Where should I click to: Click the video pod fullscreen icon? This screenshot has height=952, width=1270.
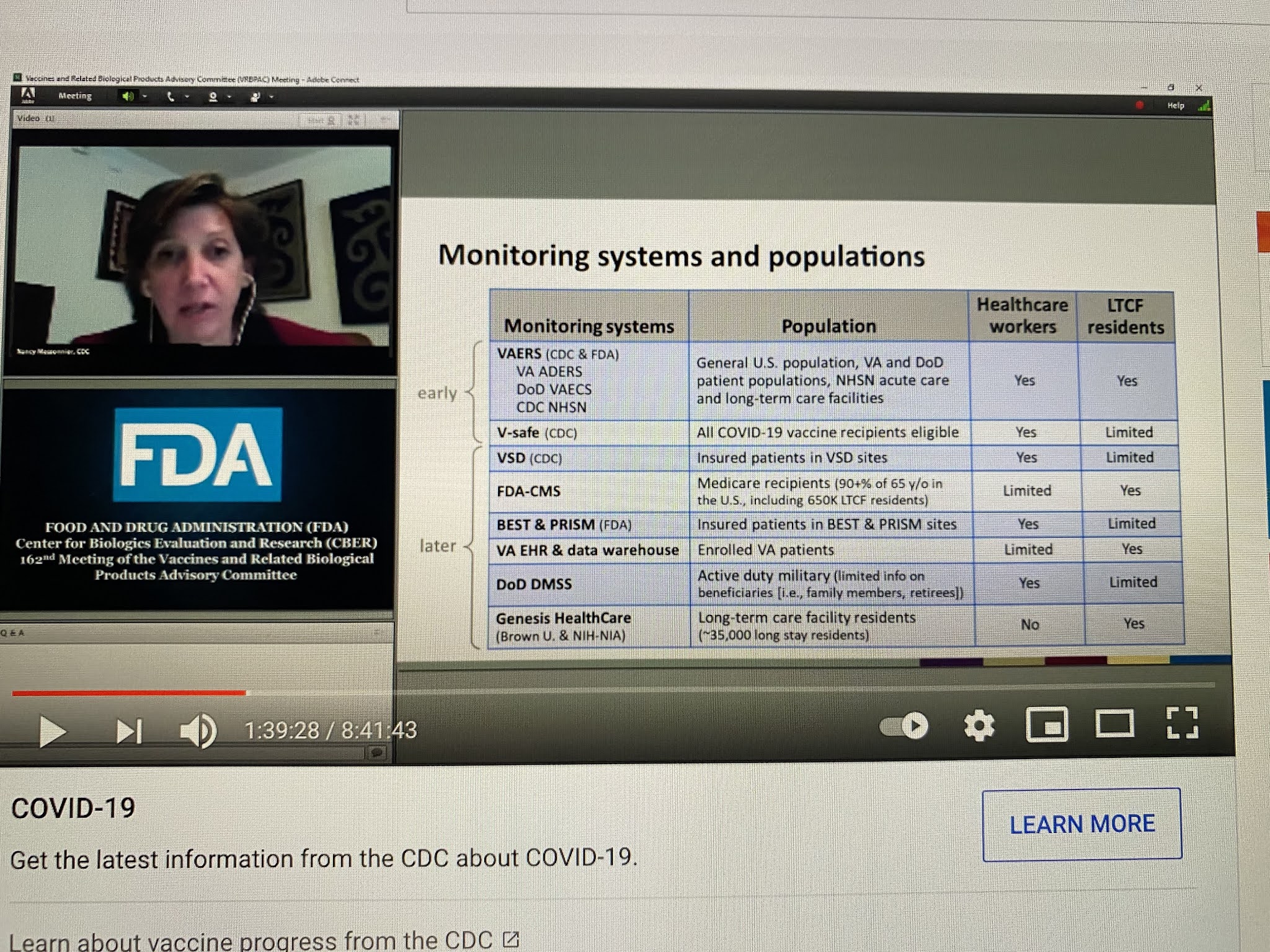pos(353,120)
